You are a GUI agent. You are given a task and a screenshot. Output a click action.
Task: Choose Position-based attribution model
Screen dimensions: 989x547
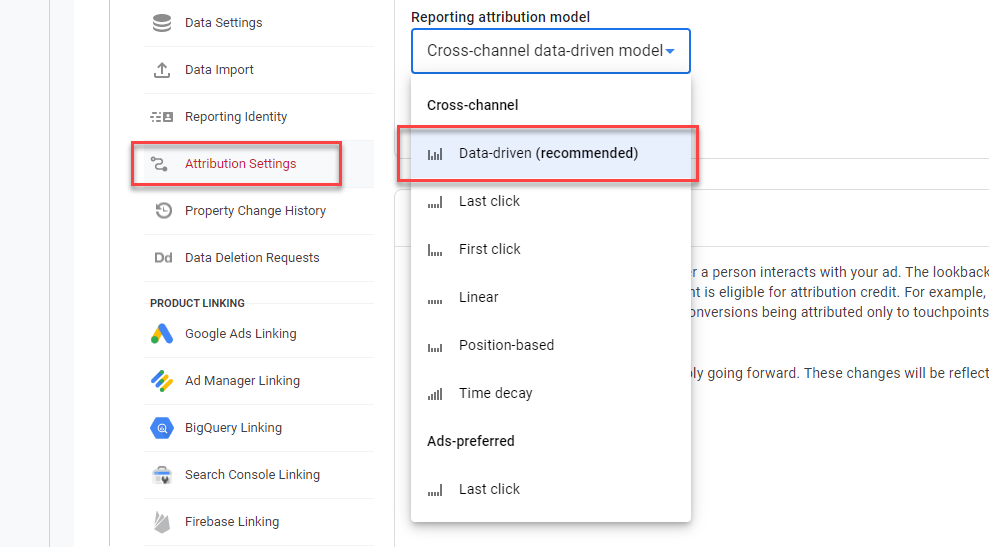point(506,346)
